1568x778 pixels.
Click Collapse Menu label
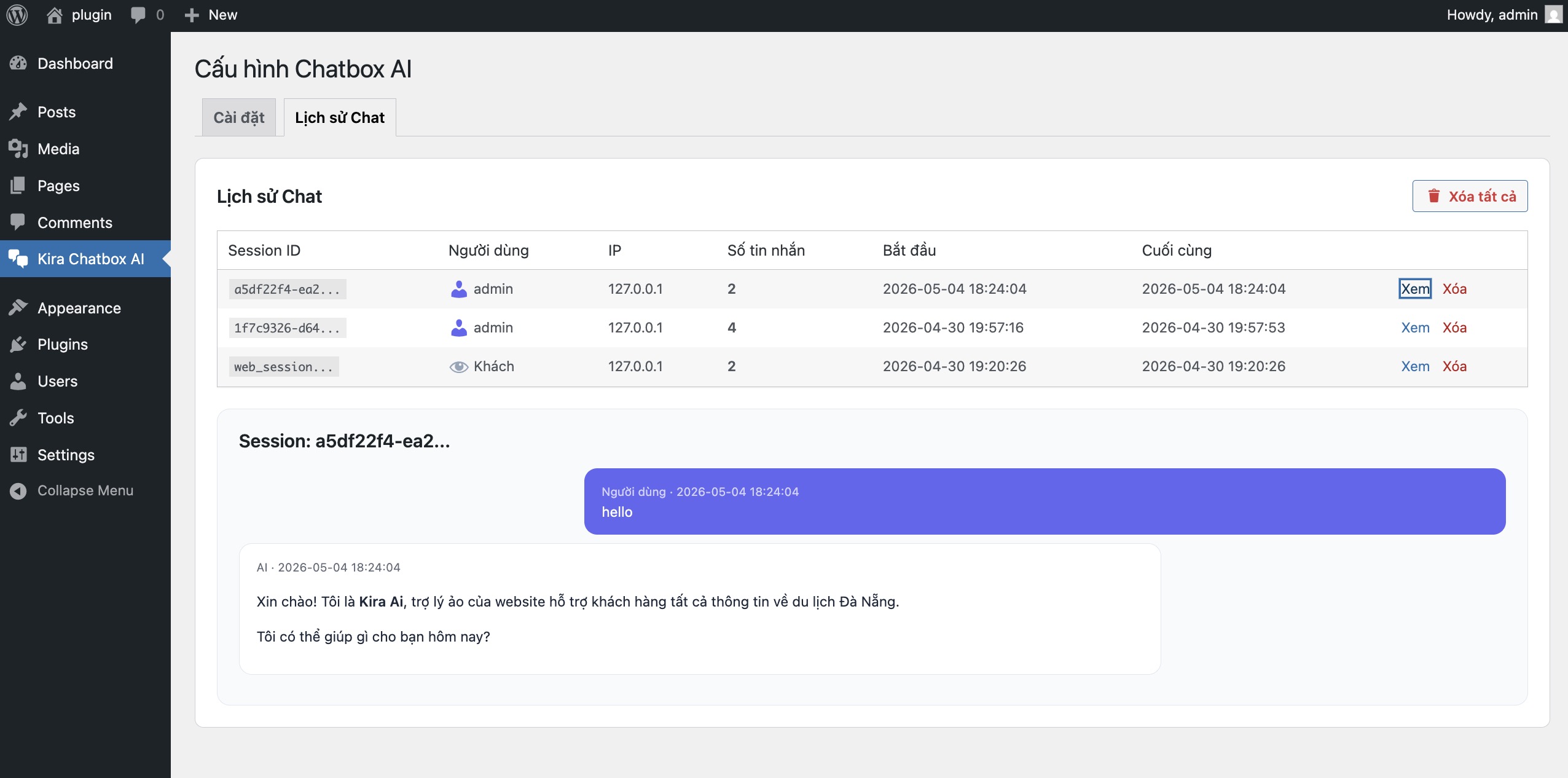tap(85, 490)
